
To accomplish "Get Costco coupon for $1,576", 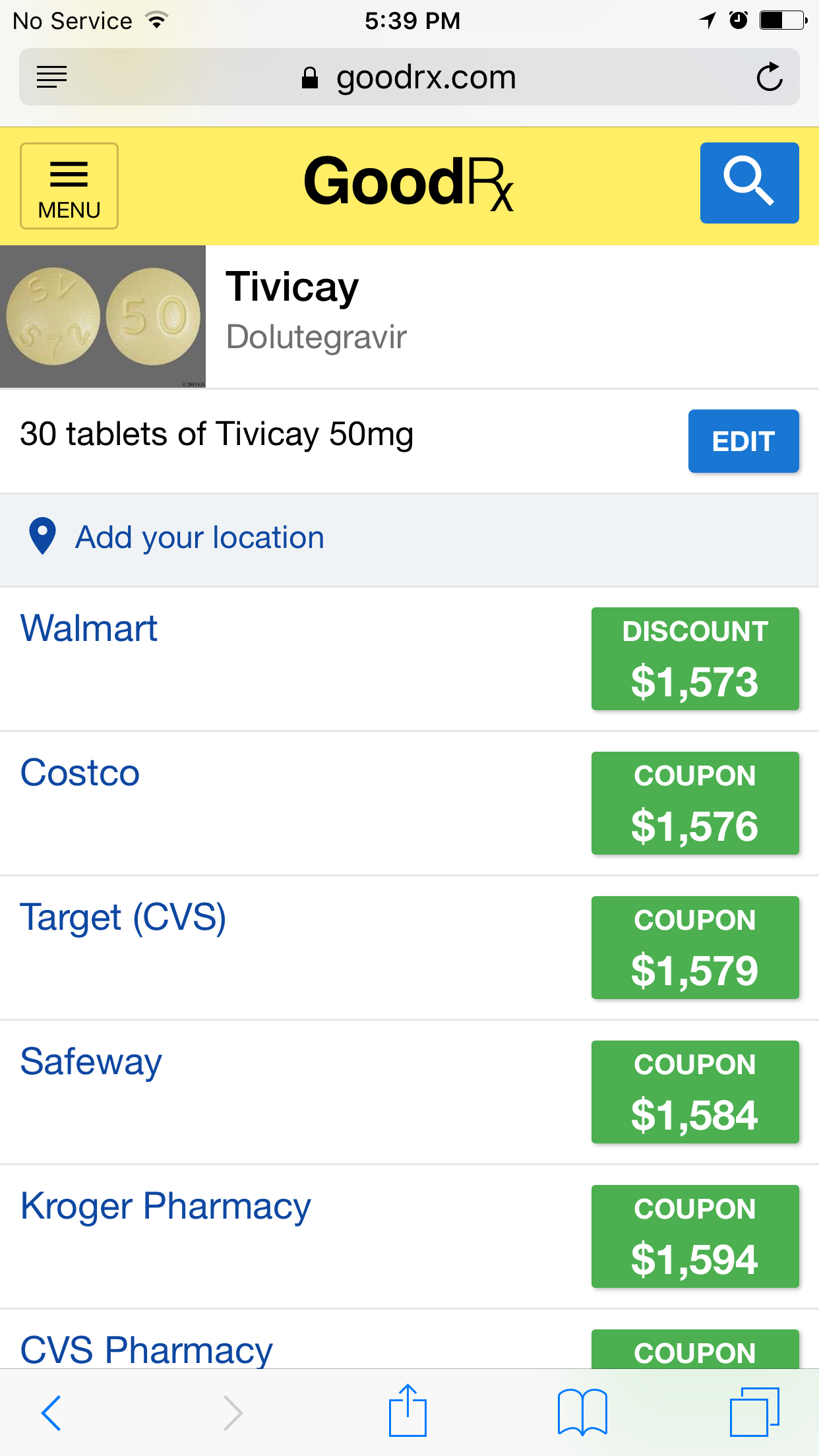I will click(695, 803).
